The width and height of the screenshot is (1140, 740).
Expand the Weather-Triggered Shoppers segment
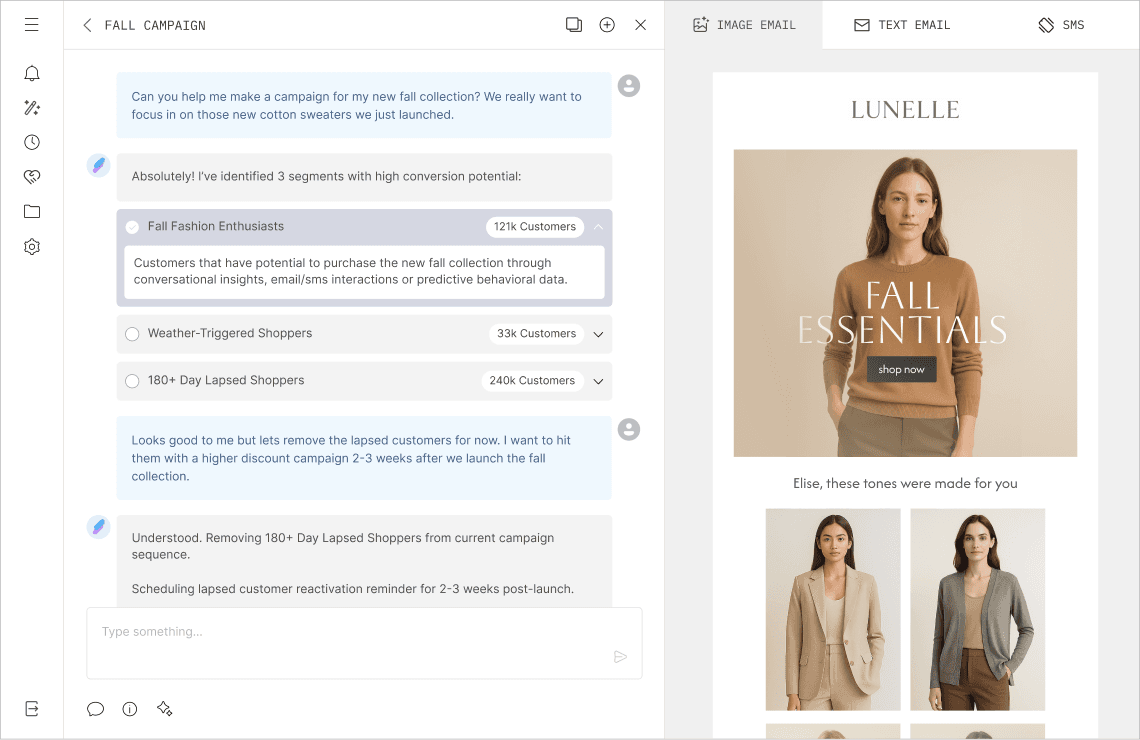coord(598,334)
